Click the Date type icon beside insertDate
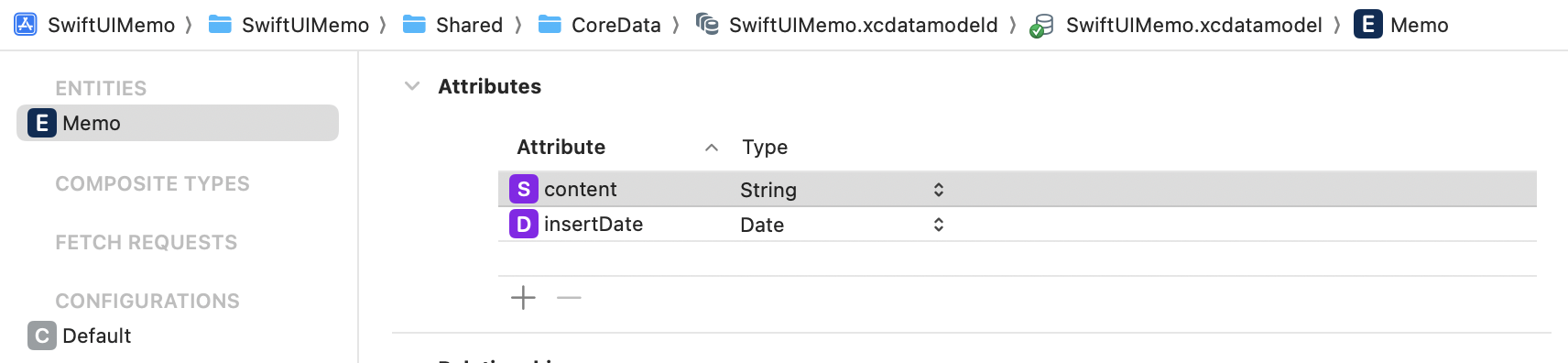 pos(524,224)
